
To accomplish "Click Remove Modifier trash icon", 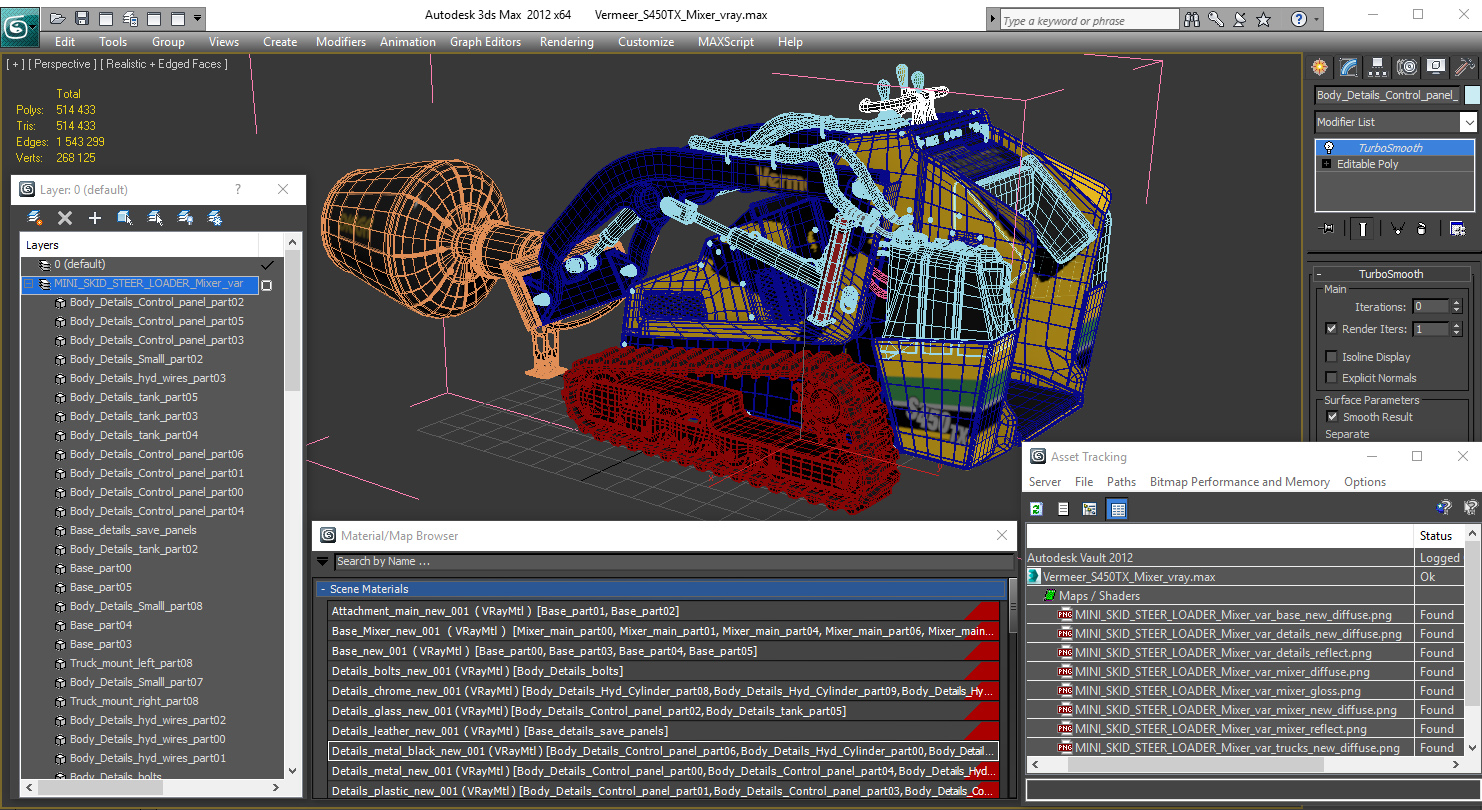I will [1422, 229].
